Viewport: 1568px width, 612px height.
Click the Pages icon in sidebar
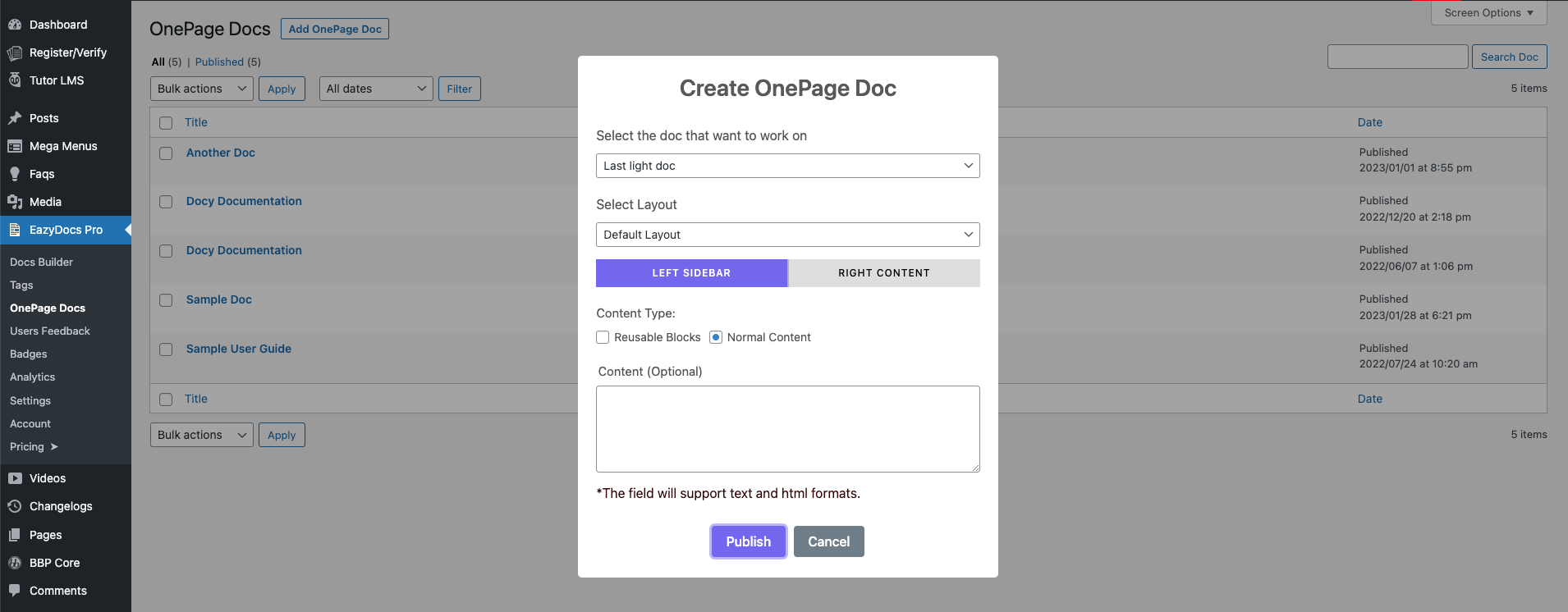point(15,535)
